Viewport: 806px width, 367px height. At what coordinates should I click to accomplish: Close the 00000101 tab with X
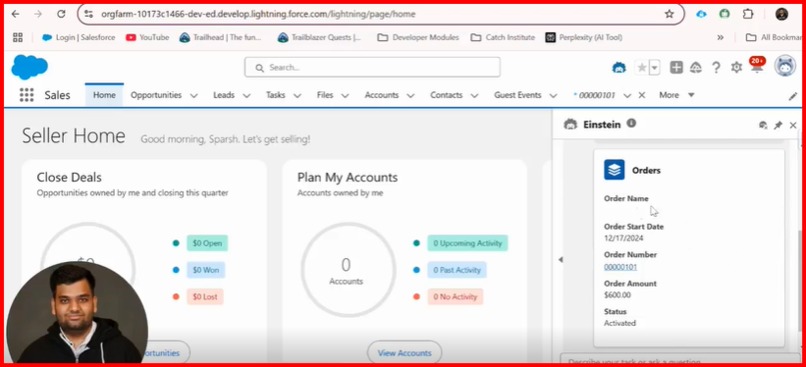tap(642, 95)
